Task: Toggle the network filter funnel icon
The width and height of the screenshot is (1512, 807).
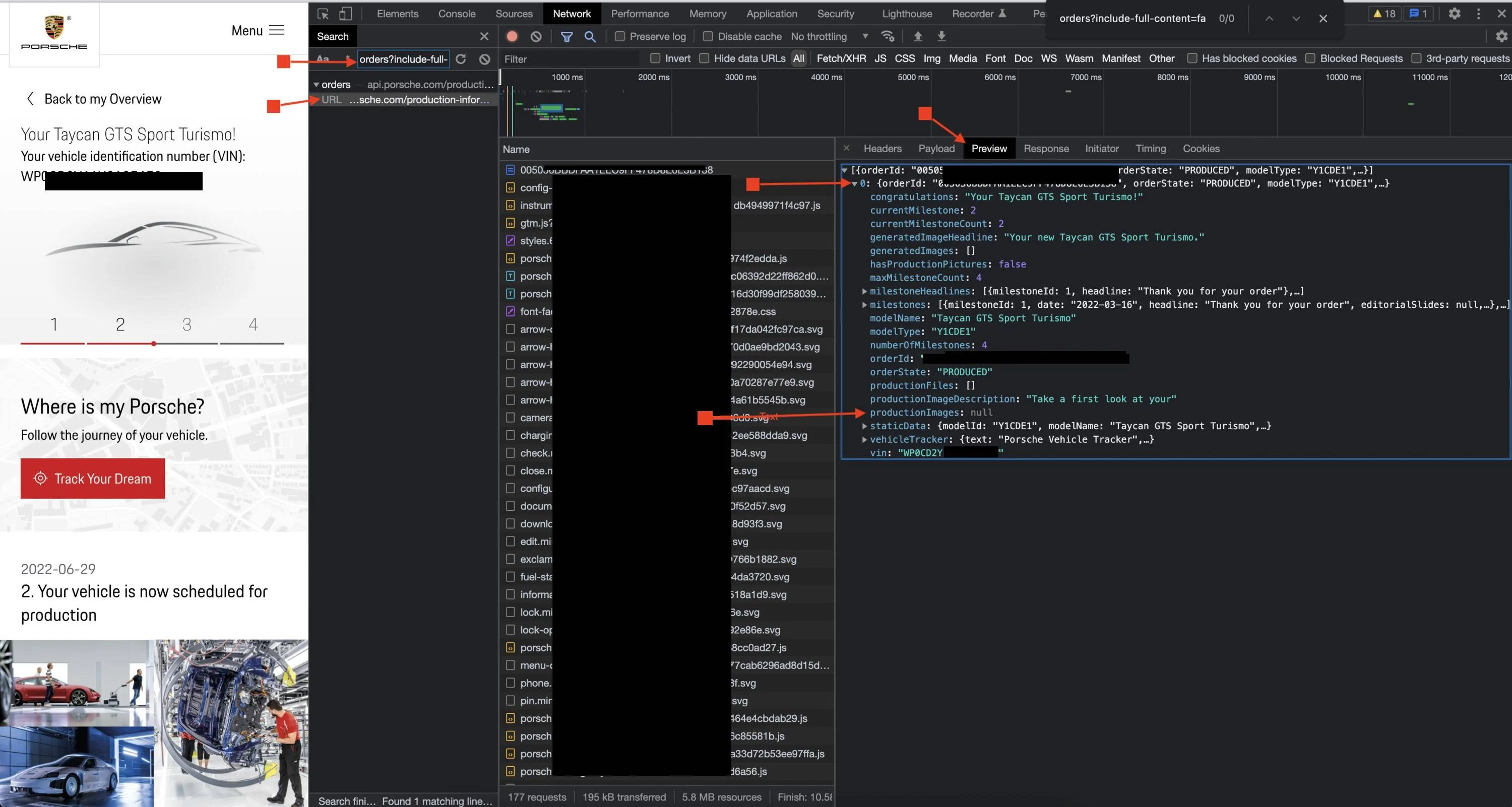Action: 566,36
